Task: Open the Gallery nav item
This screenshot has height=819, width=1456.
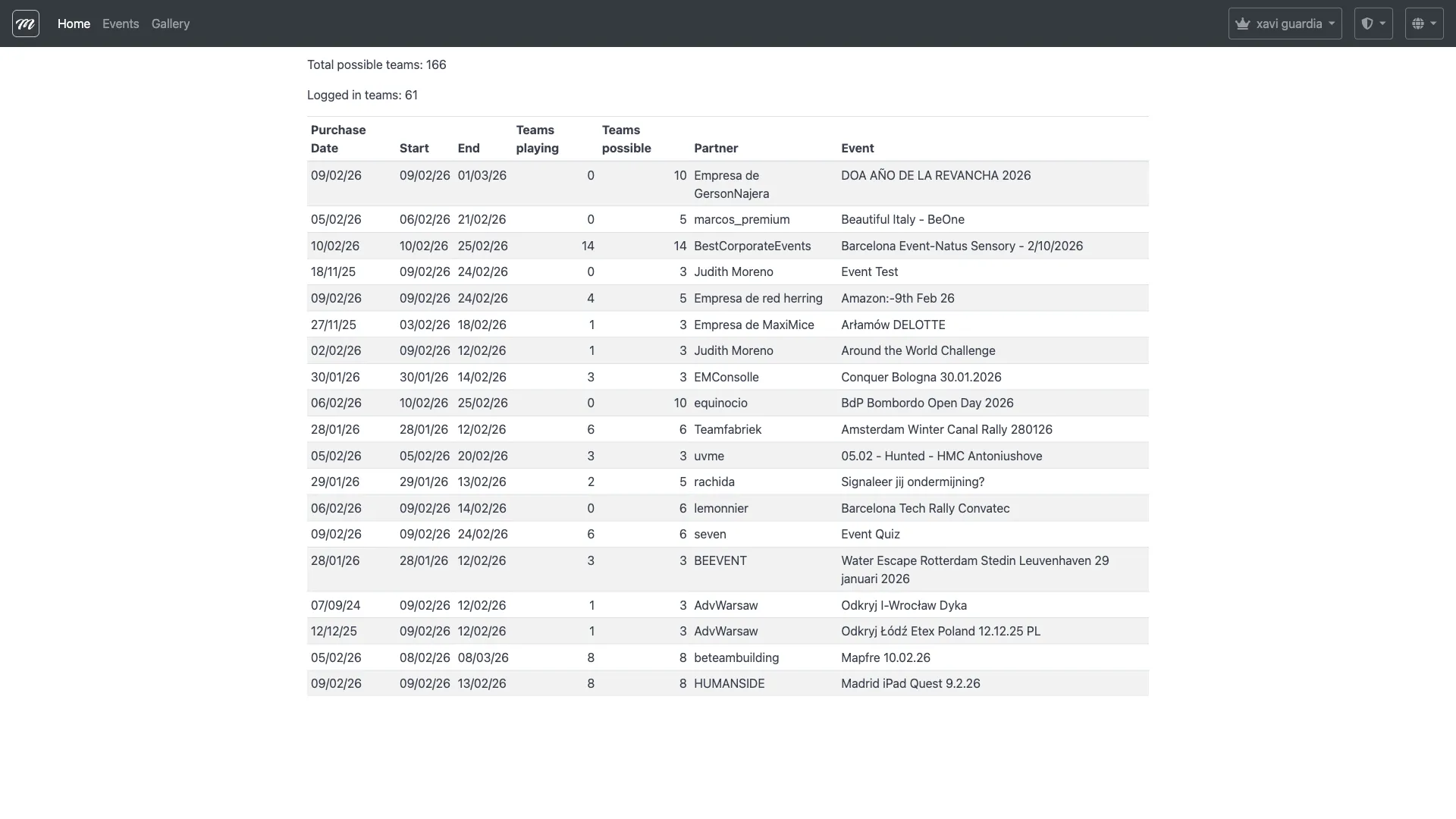Action: coord(171,24)
